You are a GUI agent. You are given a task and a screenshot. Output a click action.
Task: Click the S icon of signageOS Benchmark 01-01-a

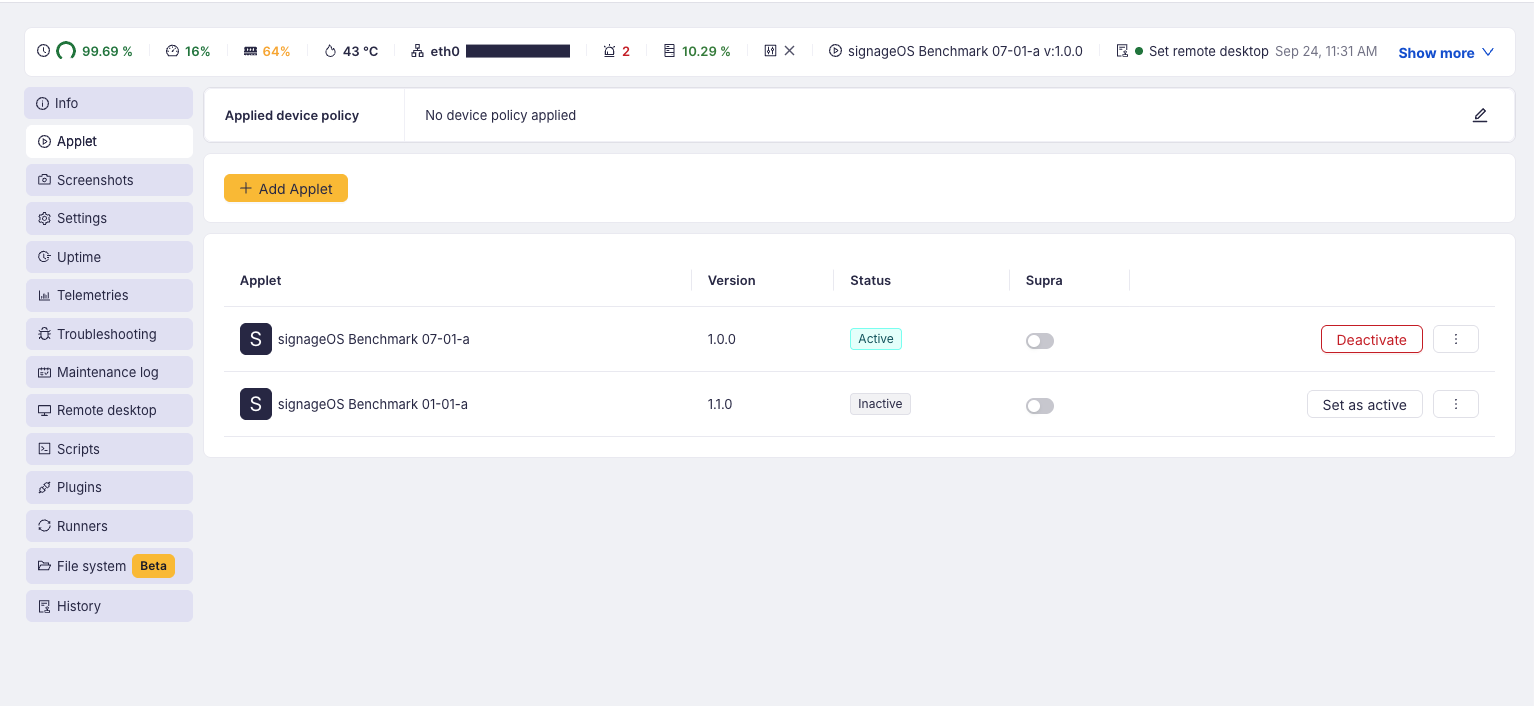[x=256, y=404]
